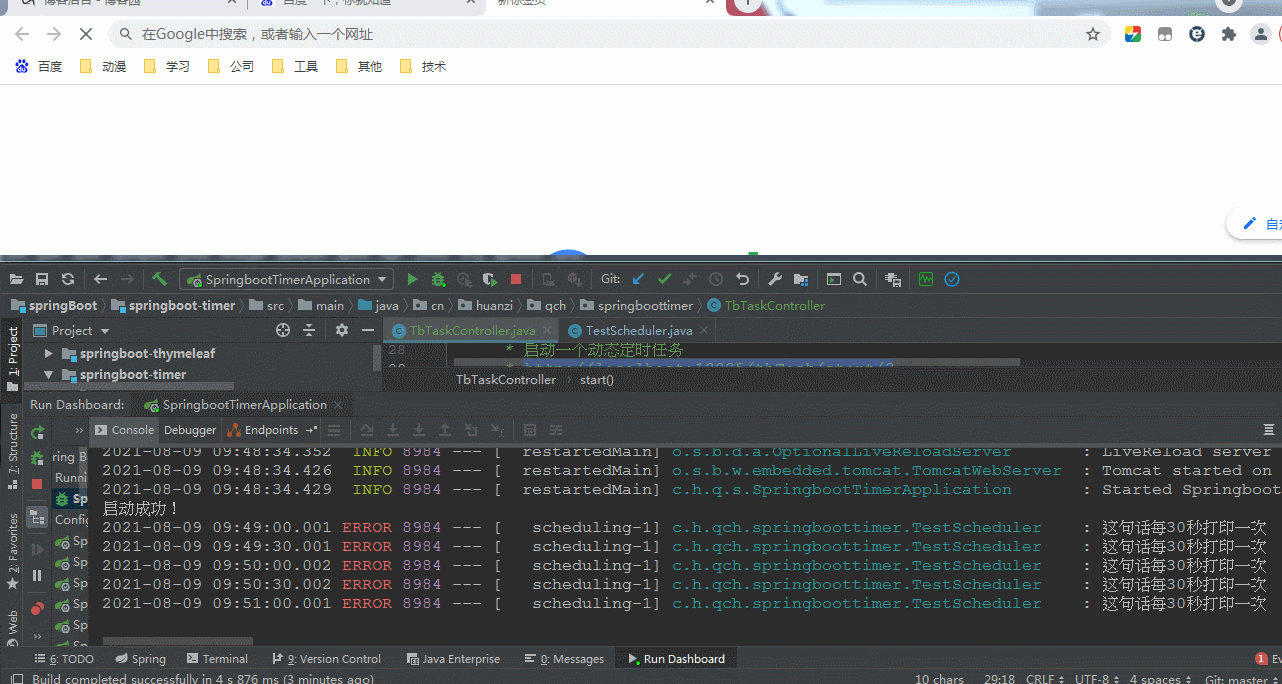Open Project panel gear settings
Viewport: 1282px width, 684px height.
click(342, 330)
